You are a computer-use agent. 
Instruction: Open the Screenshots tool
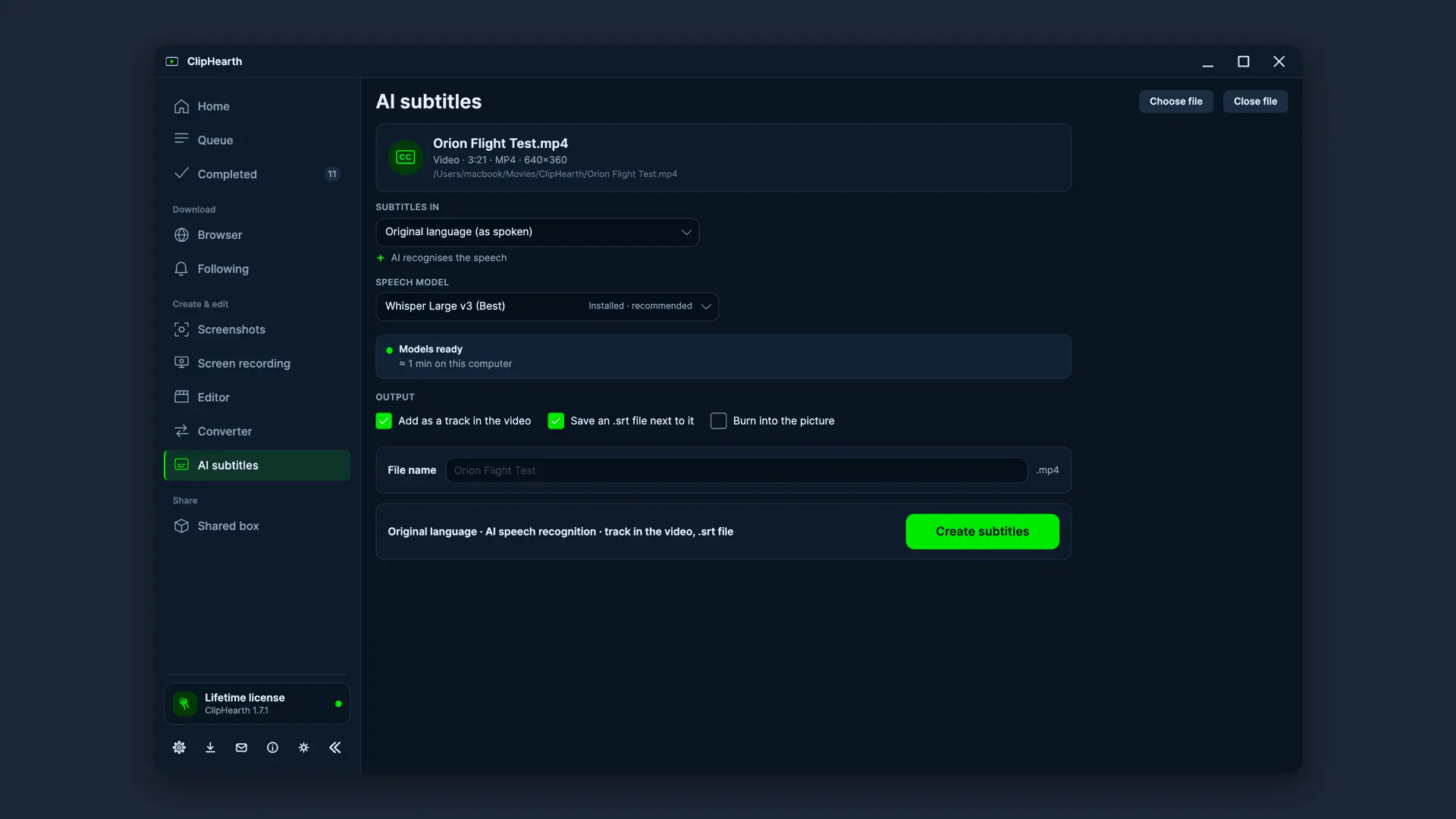point(257,330)
